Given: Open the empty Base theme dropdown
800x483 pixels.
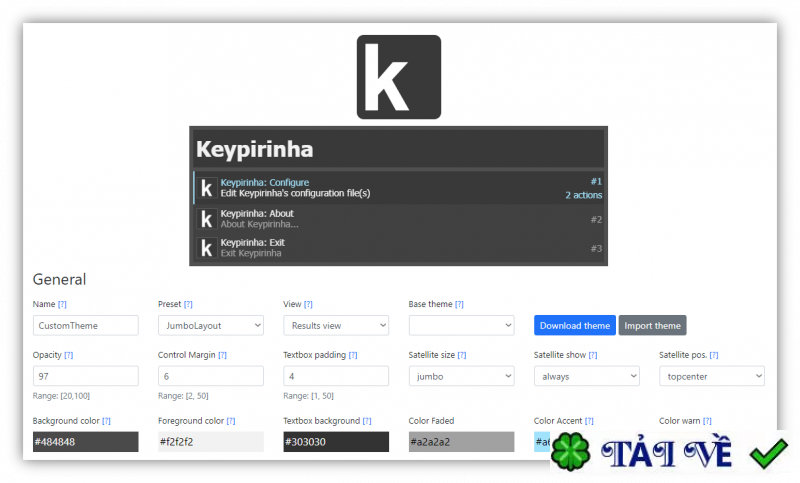Looking at the screenshot, I should (x=461, y=325).
